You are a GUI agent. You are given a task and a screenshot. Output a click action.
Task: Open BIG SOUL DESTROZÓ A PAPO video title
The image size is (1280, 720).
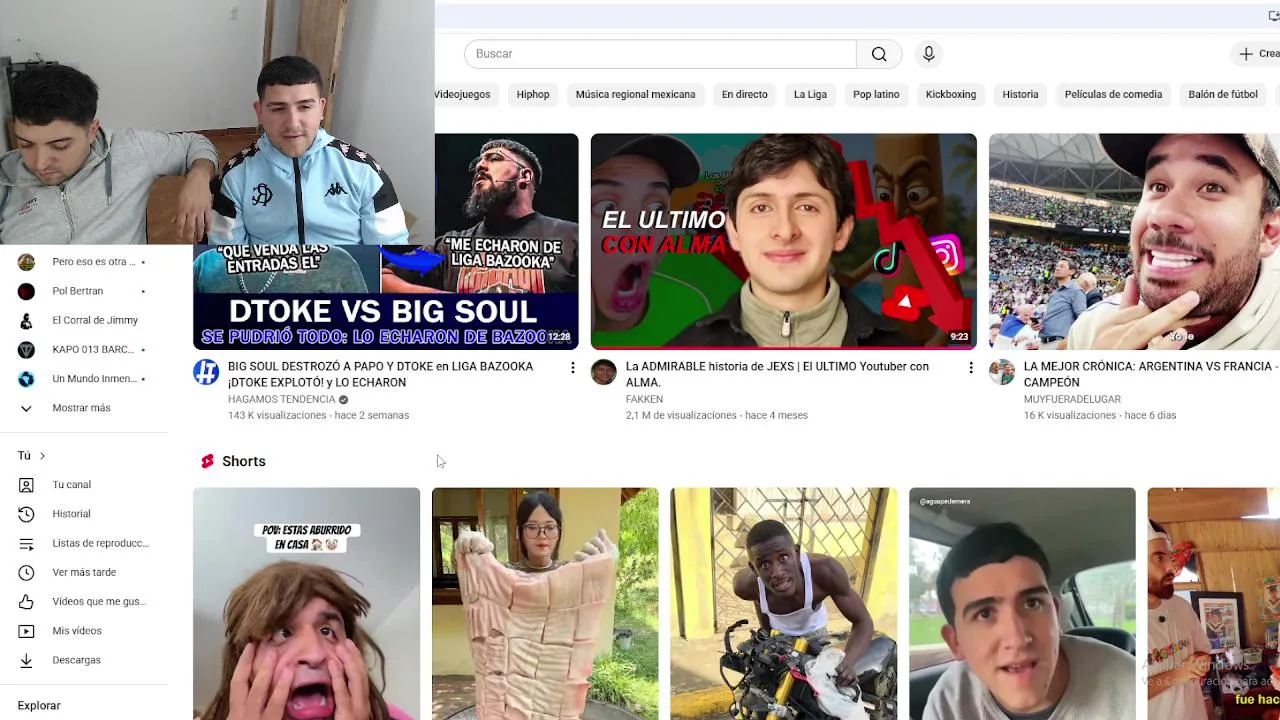coord(380,374)
